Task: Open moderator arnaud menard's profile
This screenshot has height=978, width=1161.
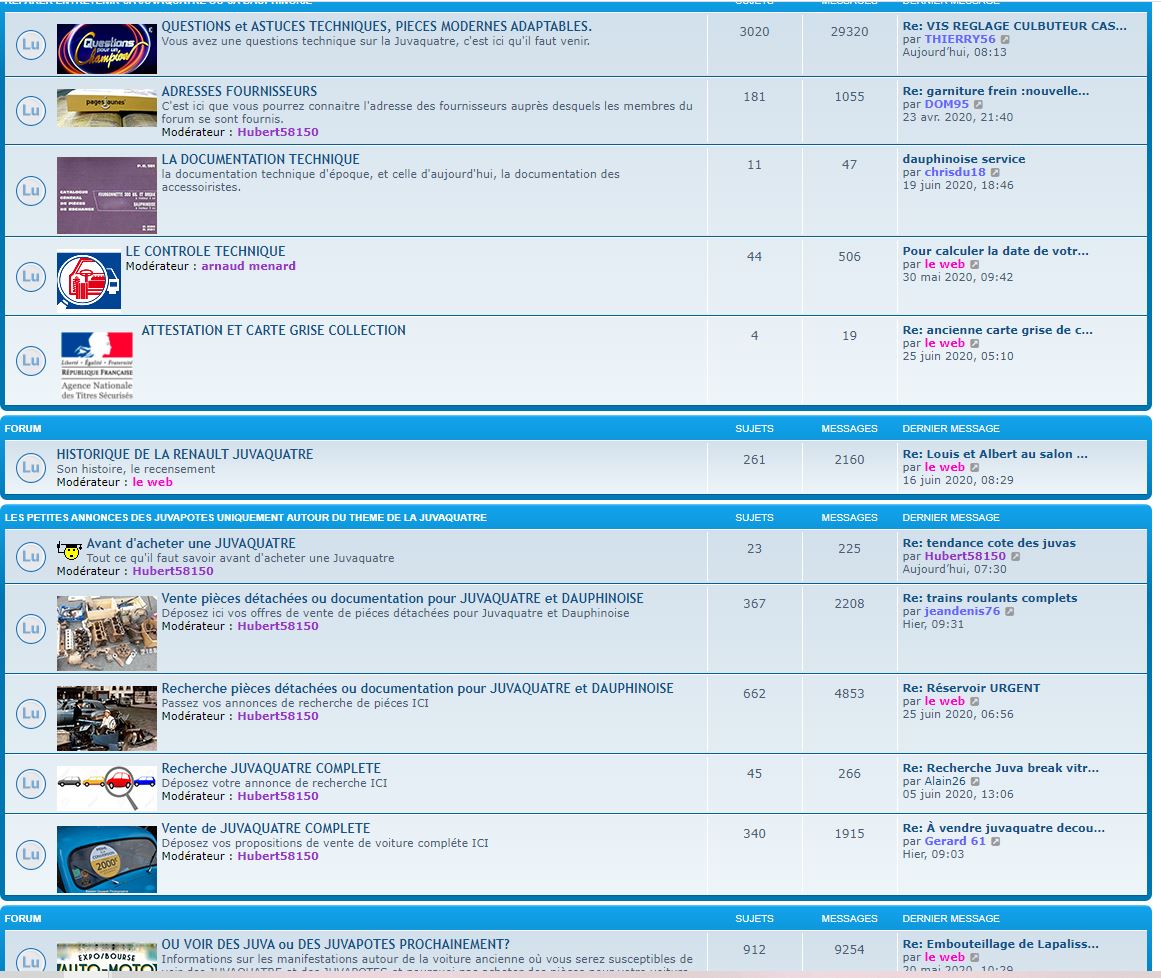Action: point(248,267)
